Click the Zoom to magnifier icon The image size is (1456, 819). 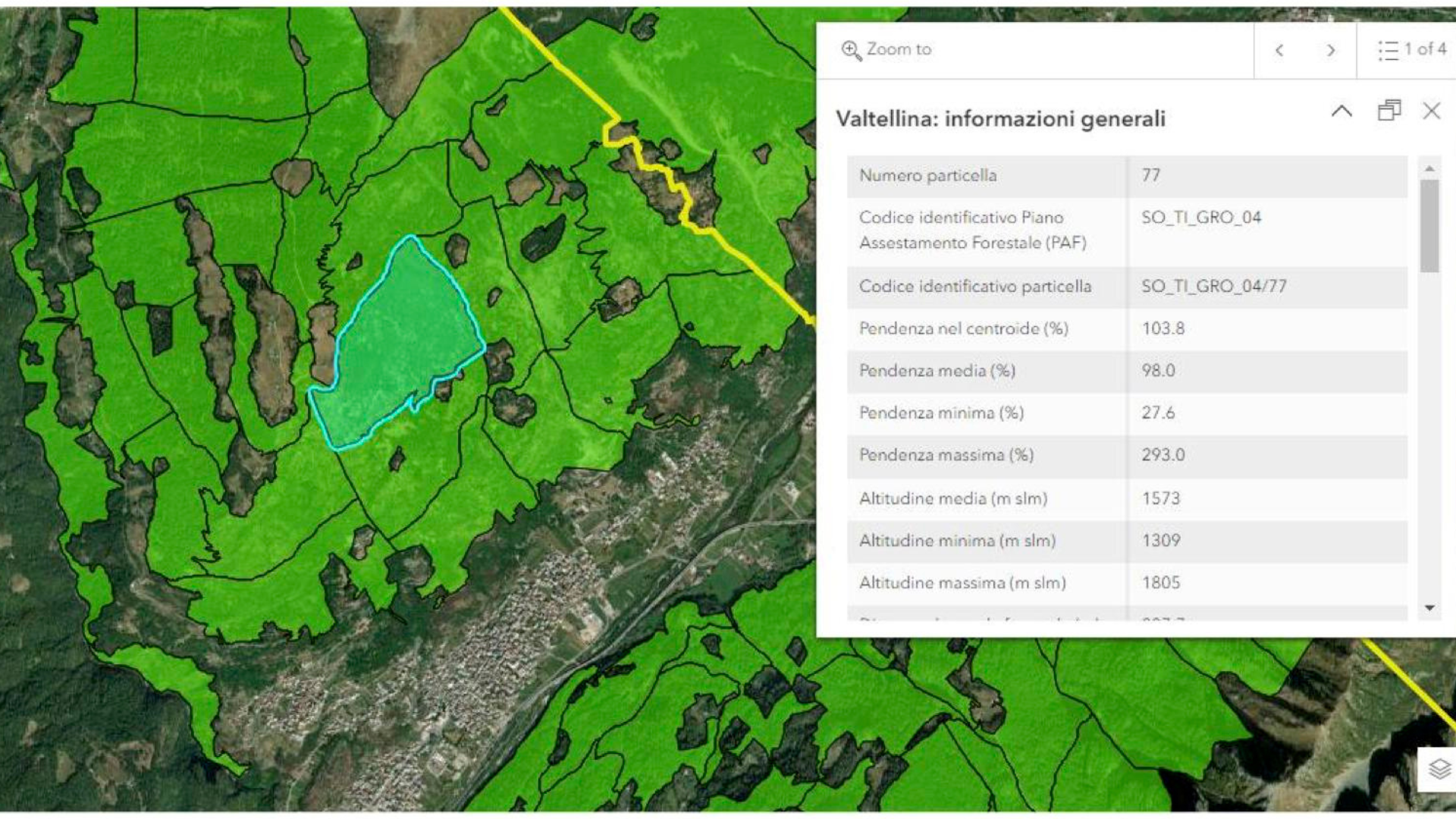pyautogui.click(x=851, y=50)
